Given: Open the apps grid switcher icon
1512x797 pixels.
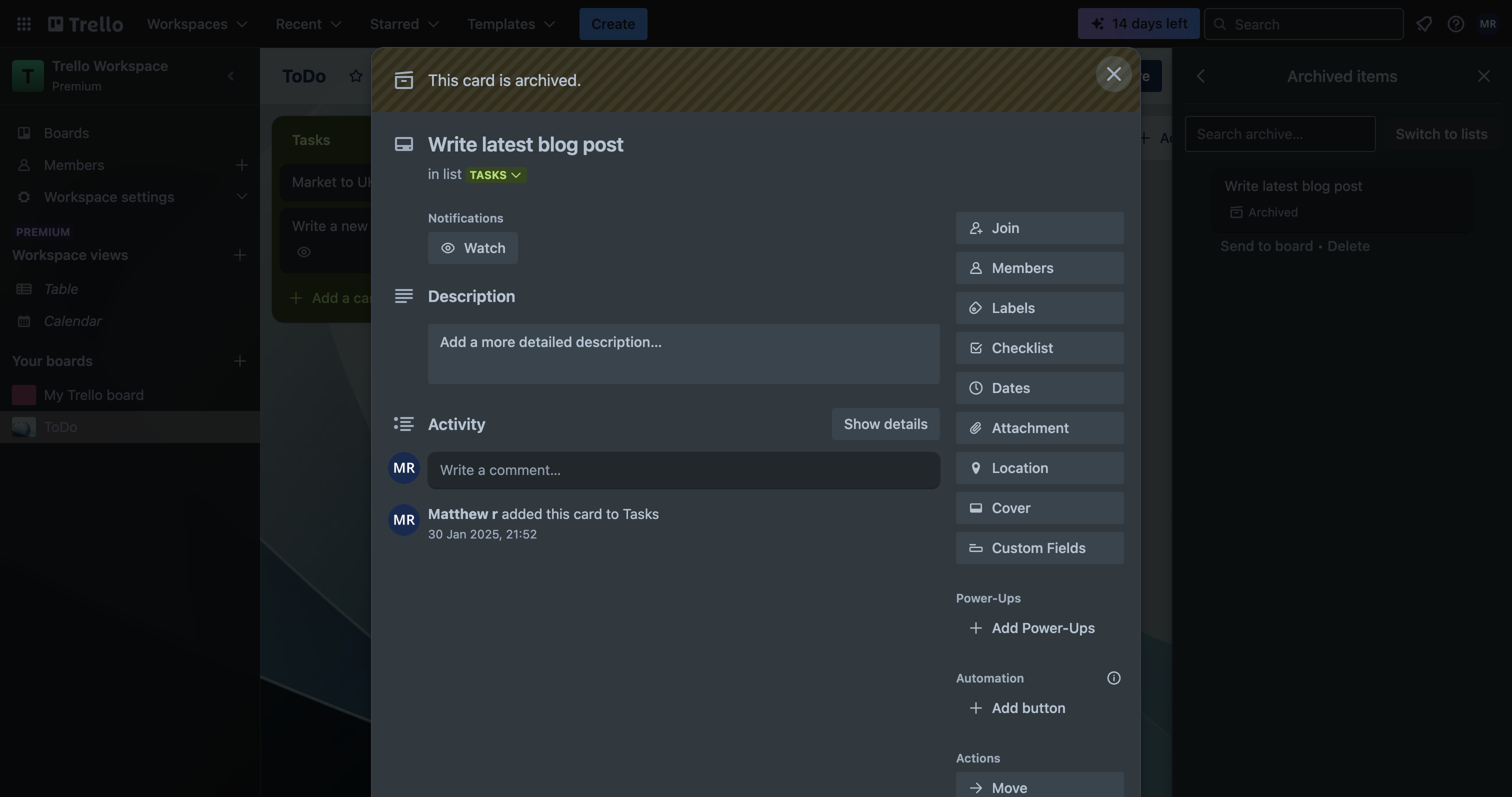Looking at the screenshot, I should (24, 24).
